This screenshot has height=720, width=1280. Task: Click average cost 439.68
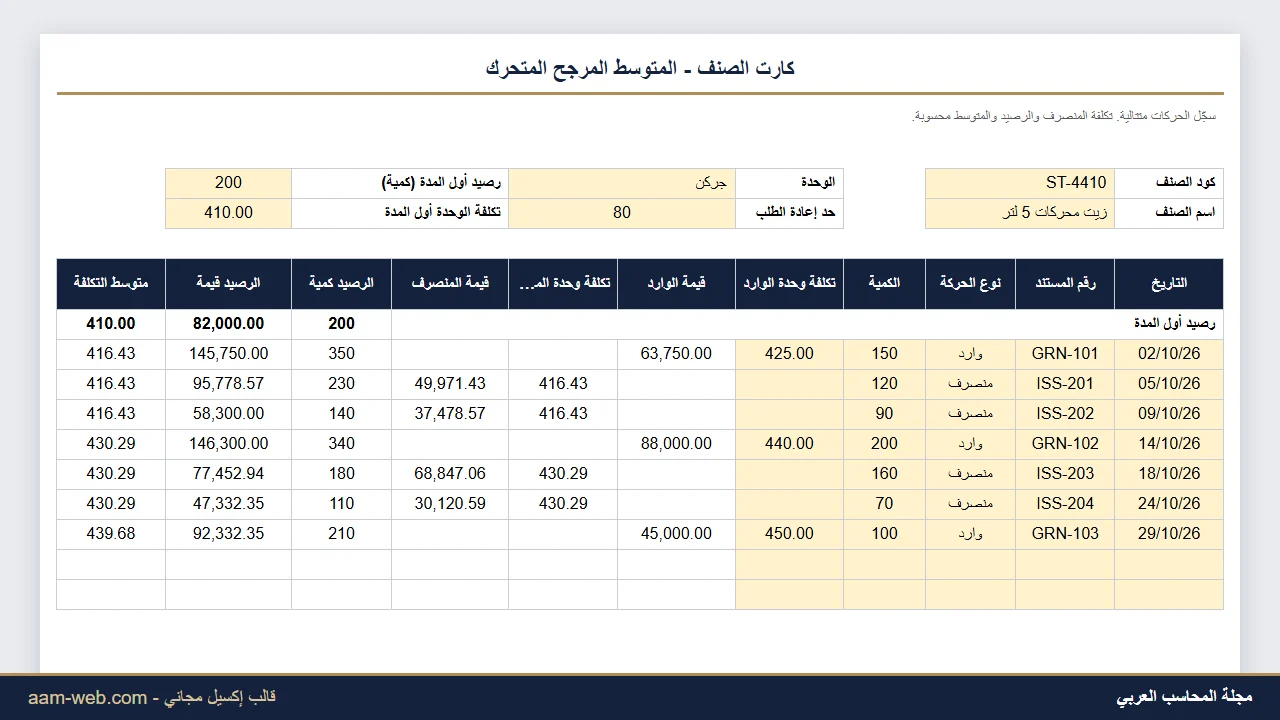pos(111,534)
